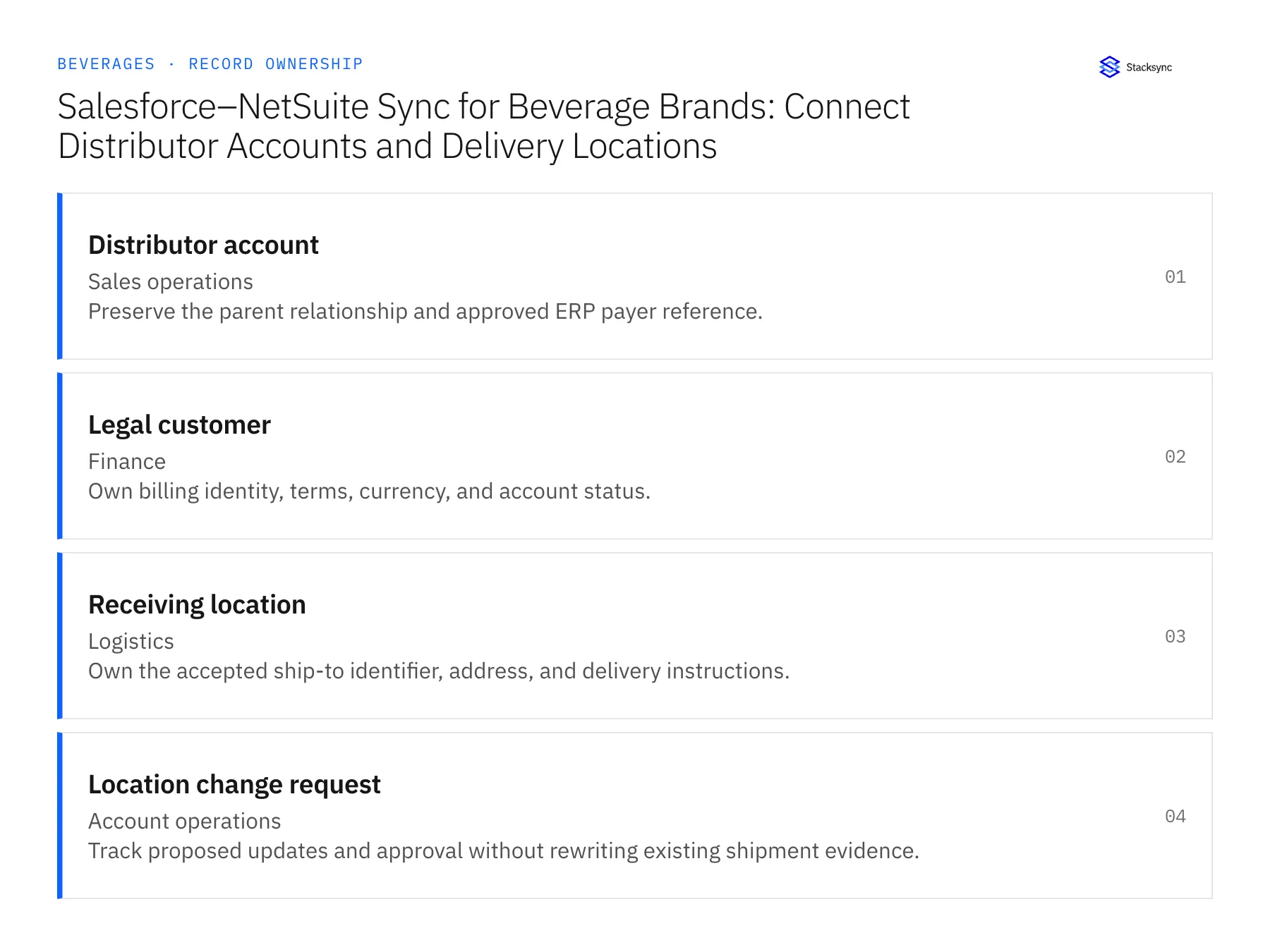This screenshot has width=1270, height=952.
Task: Click card number 03
Action: [x=1175, y=637]
